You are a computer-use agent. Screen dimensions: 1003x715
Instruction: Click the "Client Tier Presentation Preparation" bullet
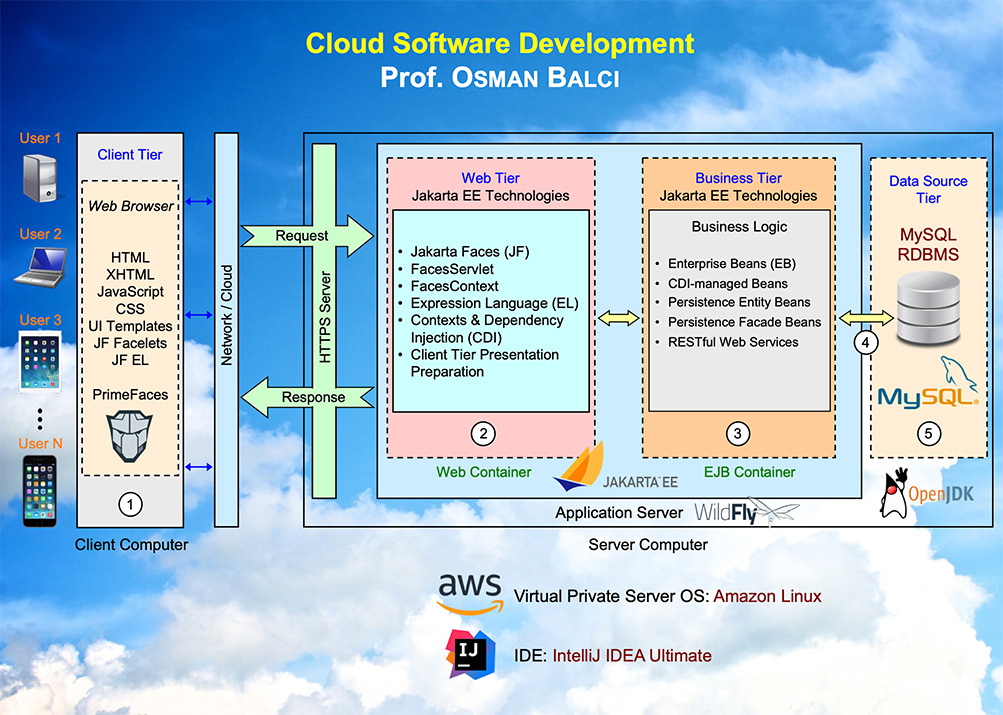pos(484,363)
